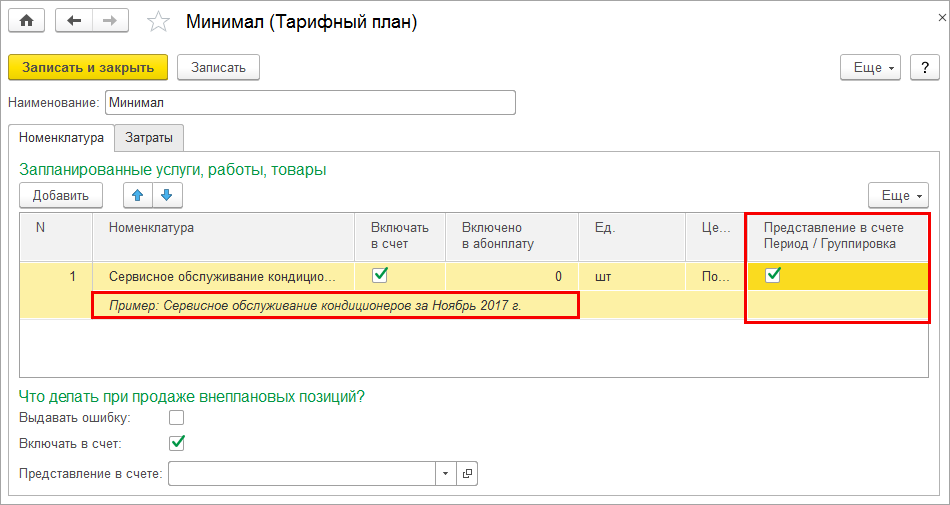Toggle the Включать в счет checkbox in table row

click(x=380, y=275)
